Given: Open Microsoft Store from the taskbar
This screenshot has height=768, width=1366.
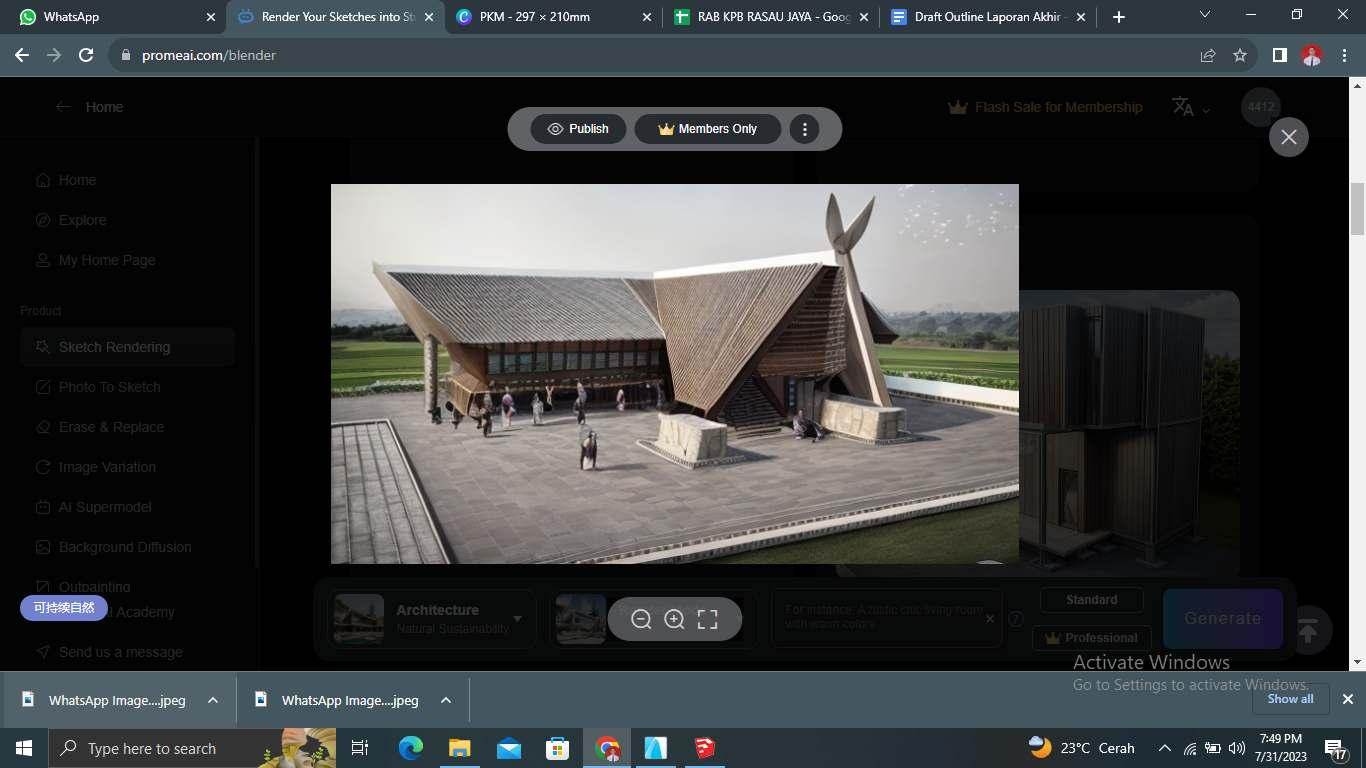Looking at the screenshot, I should click(557, 748).
